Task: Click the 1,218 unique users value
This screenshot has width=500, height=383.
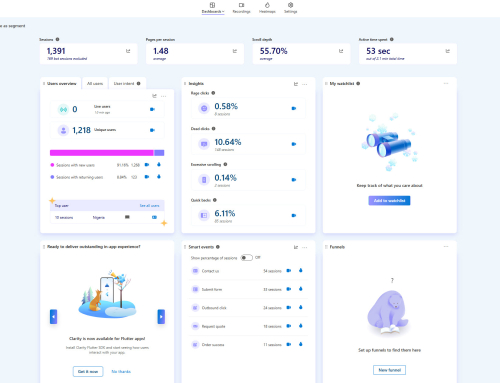Action: tap(81, 130)
